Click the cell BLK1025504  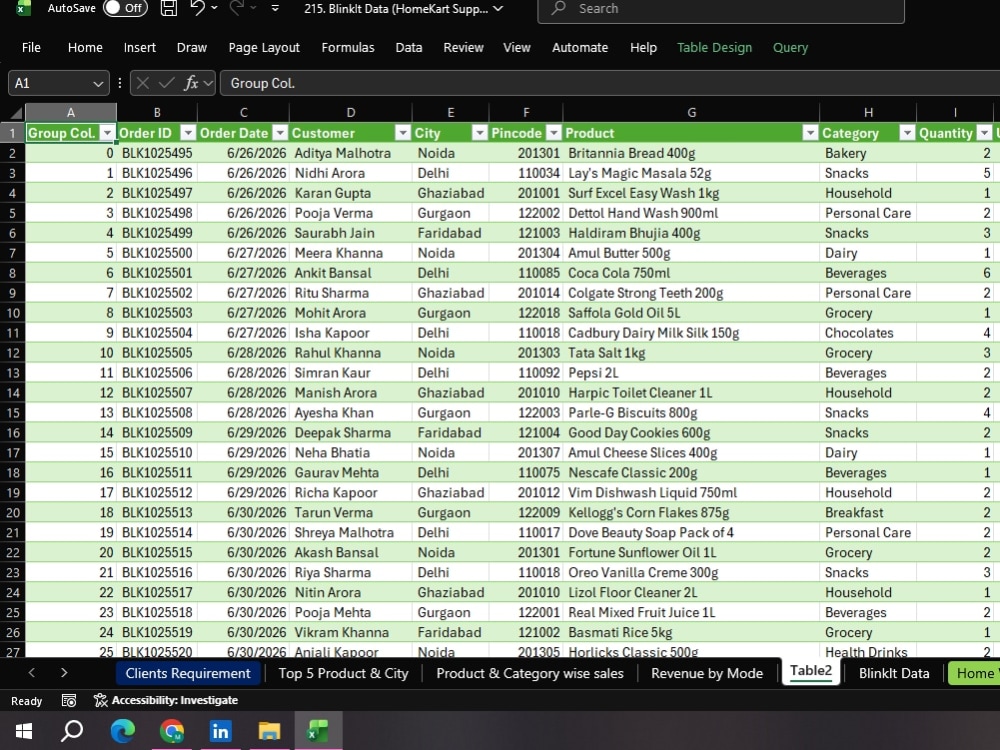point(157,333)
